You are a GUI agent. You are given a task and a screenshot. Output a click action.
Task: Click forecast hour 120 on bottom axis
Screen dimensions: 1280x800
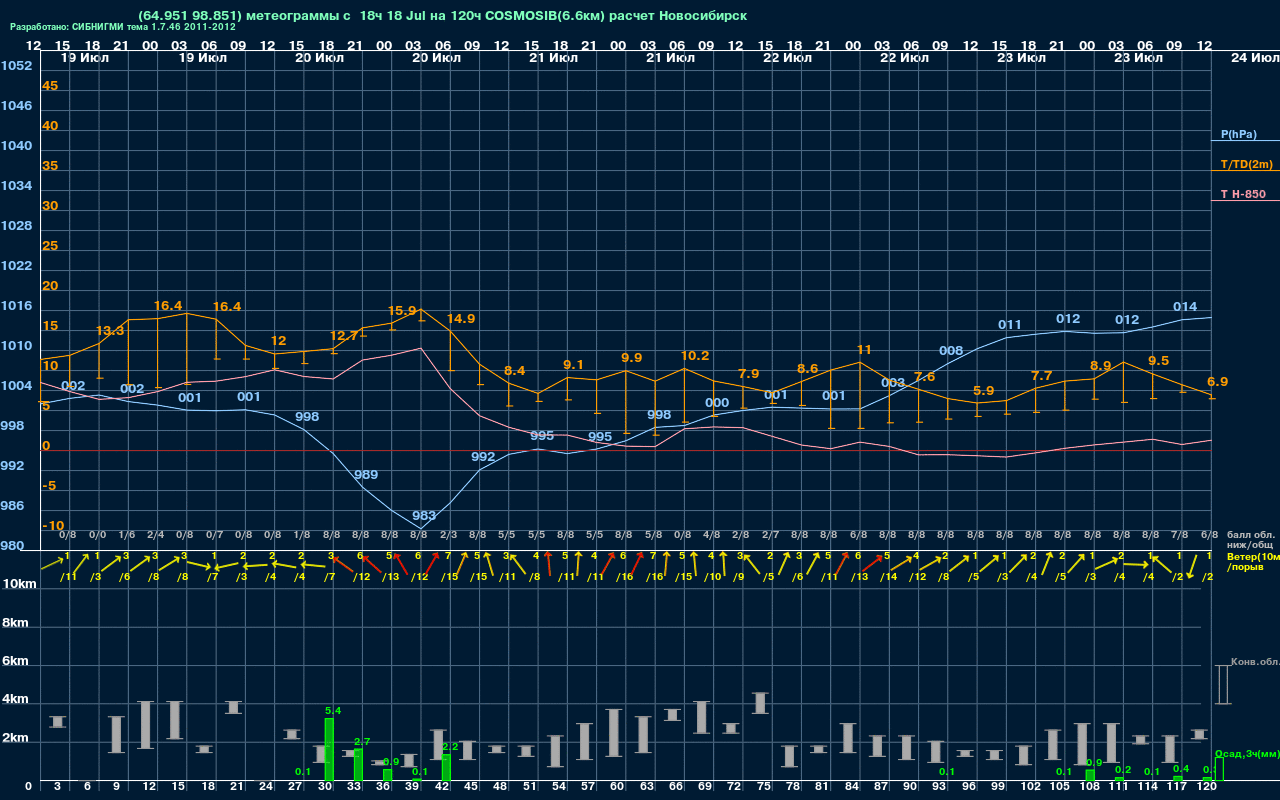pyautogui.click(x=1207, y=788)
